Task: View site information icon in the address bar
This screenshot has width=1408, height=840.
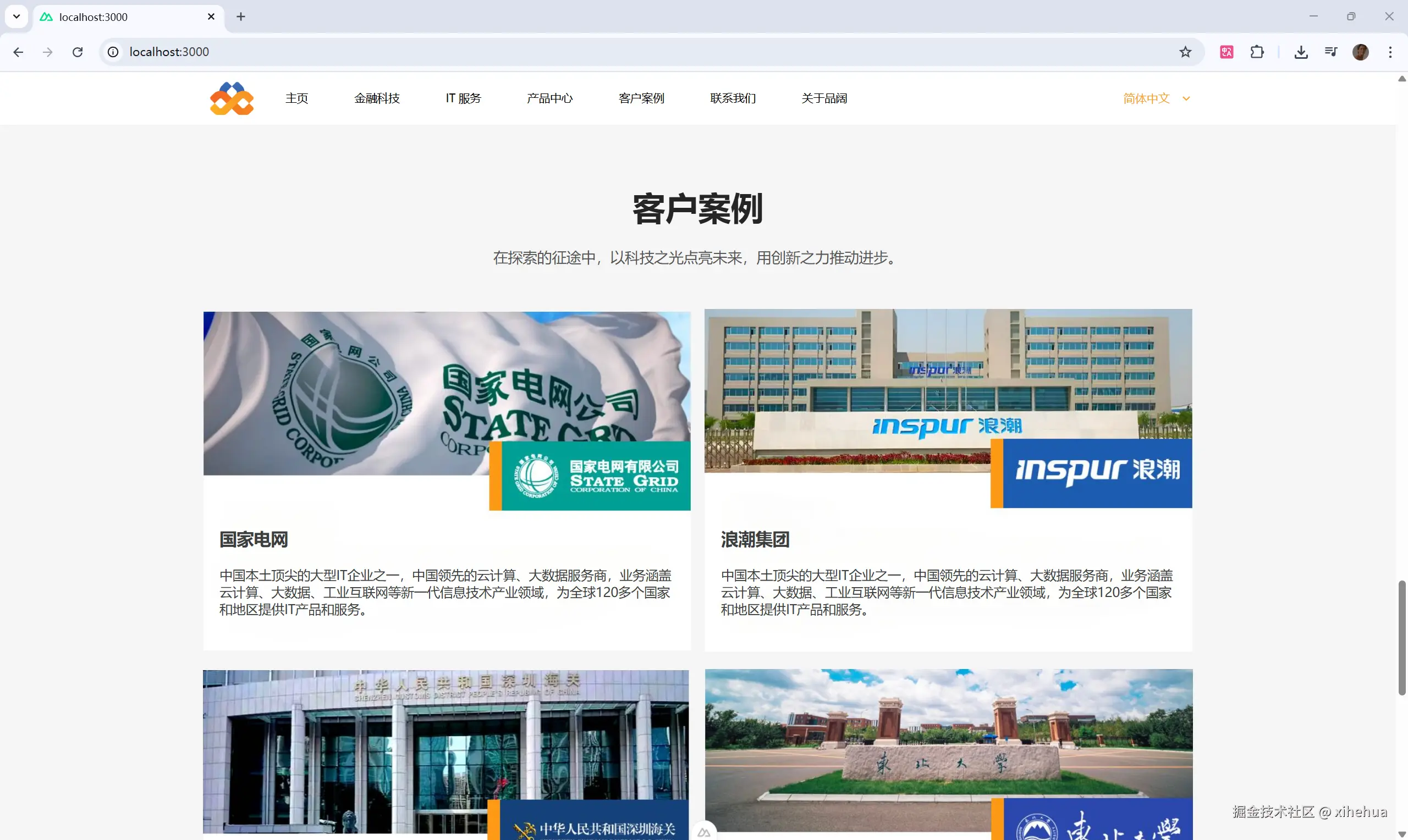Action: [x=113, y=52]
